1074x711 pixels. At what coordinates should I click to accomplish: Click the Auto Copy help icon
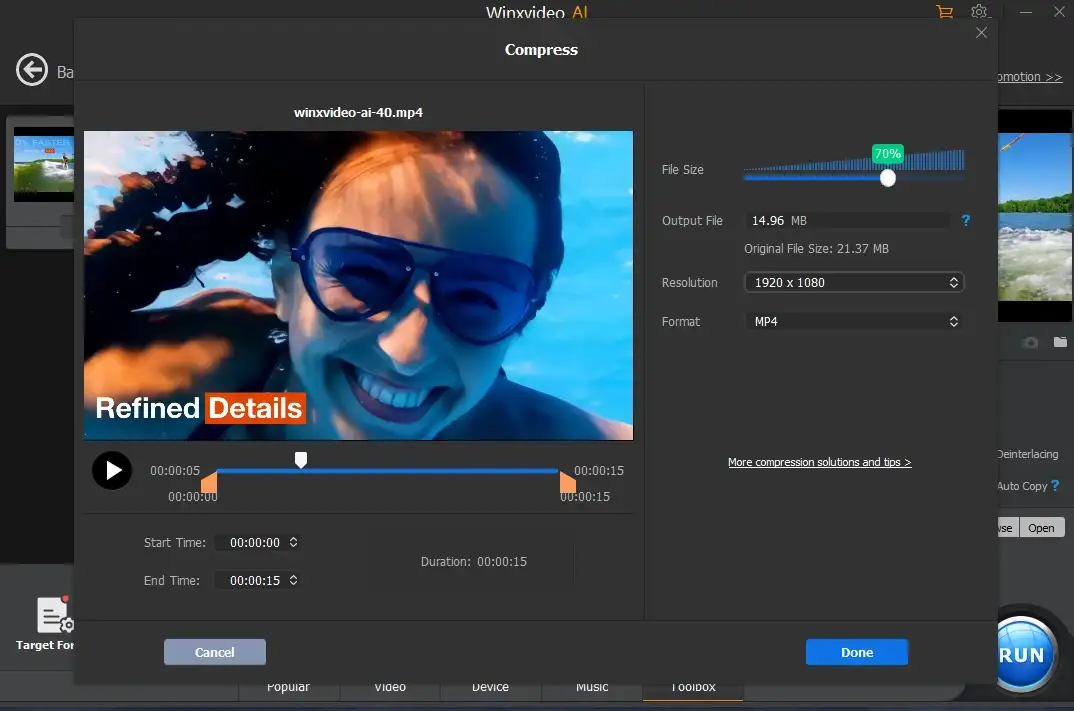click(1056, 485)
